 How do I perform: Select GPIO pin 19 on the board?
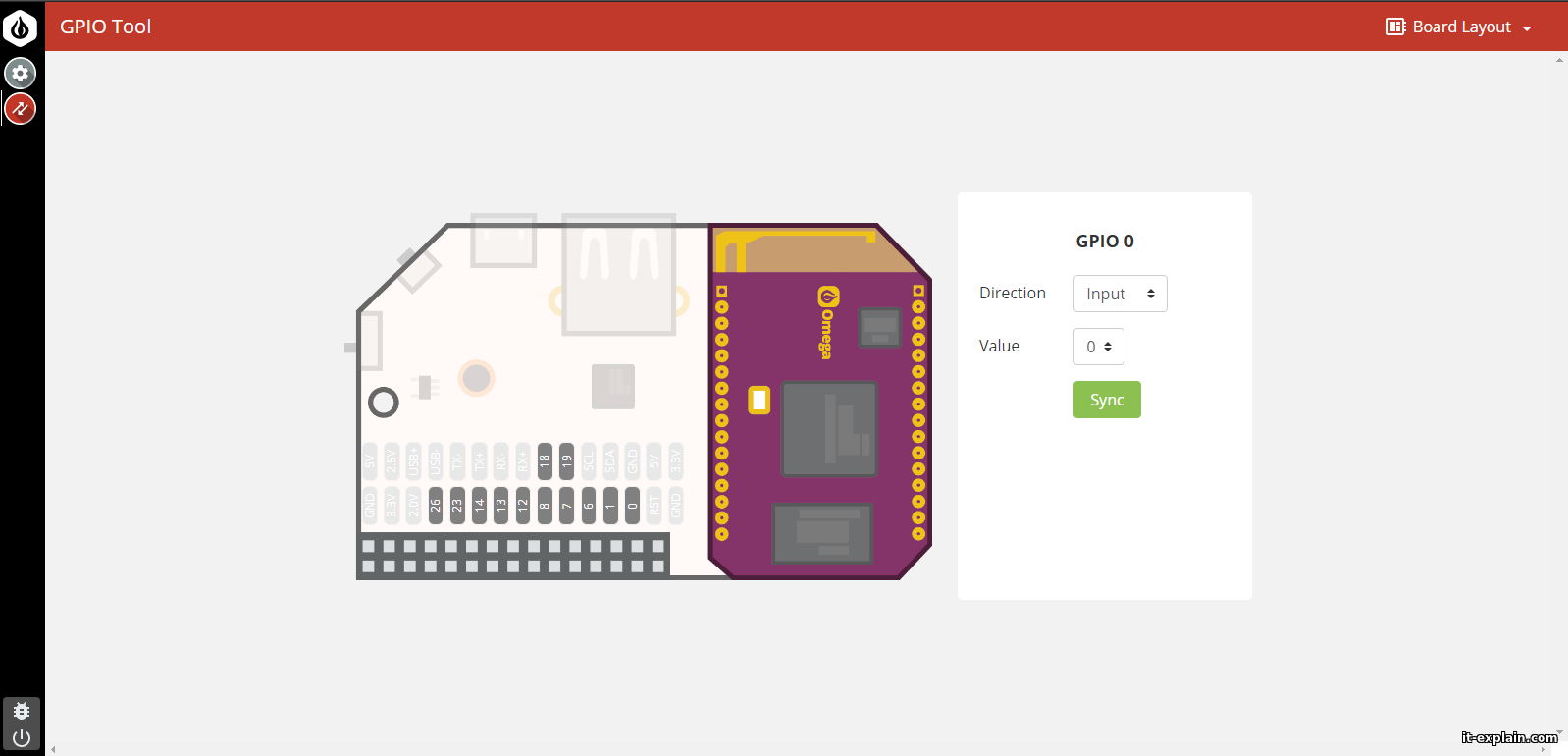[566, 460]
